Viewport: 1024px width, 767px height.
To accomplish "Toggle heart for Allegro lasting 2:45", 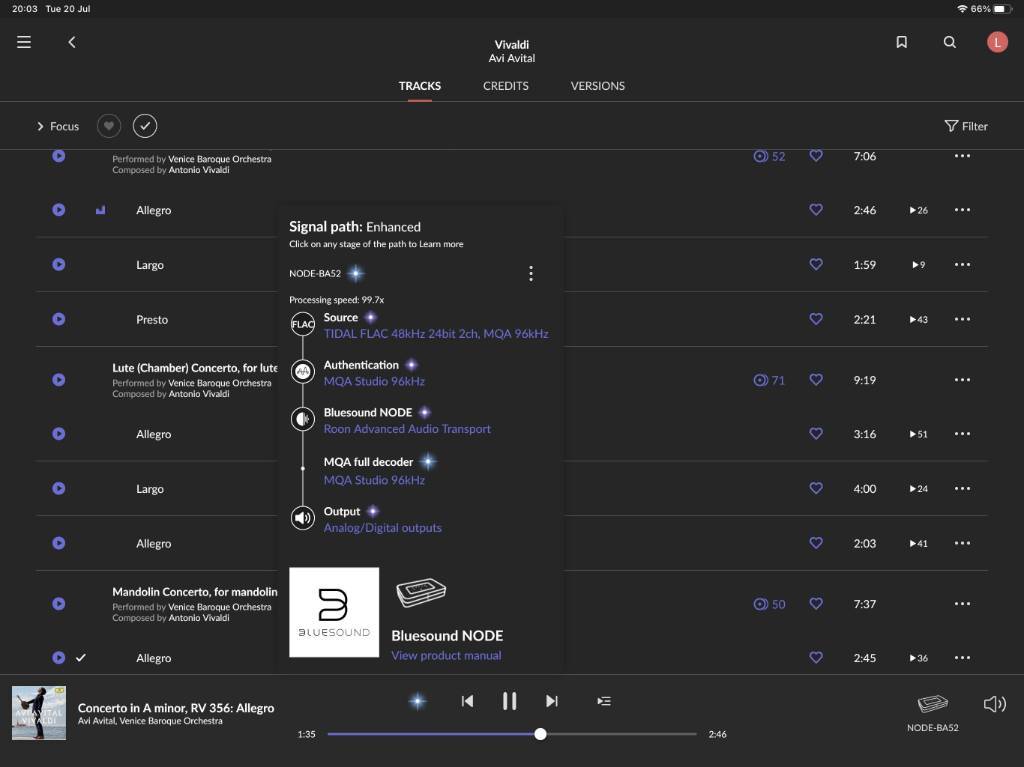I will 816,657.
